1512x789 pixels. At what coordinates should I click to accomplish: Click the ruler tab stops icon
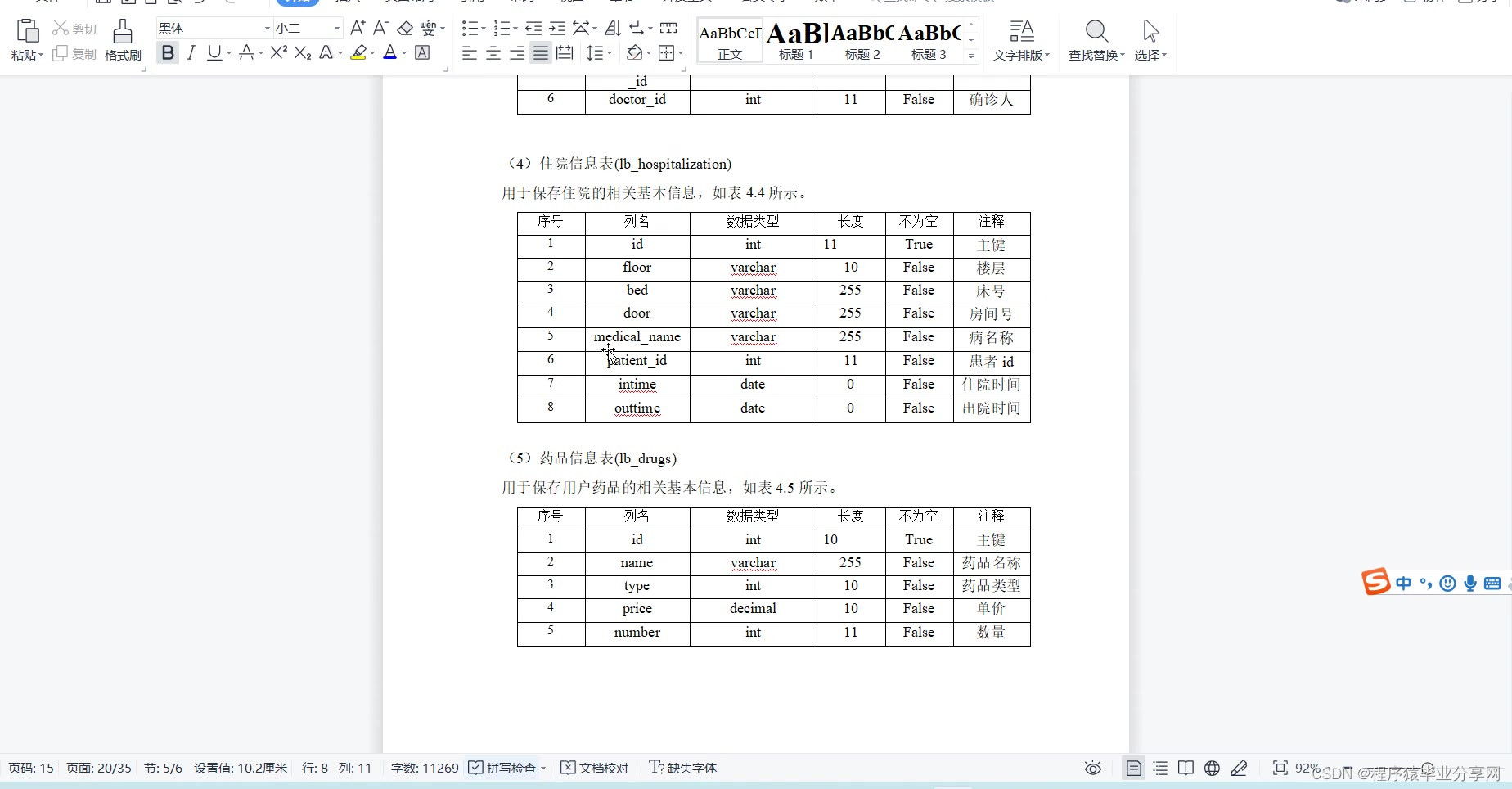(668, 29)
